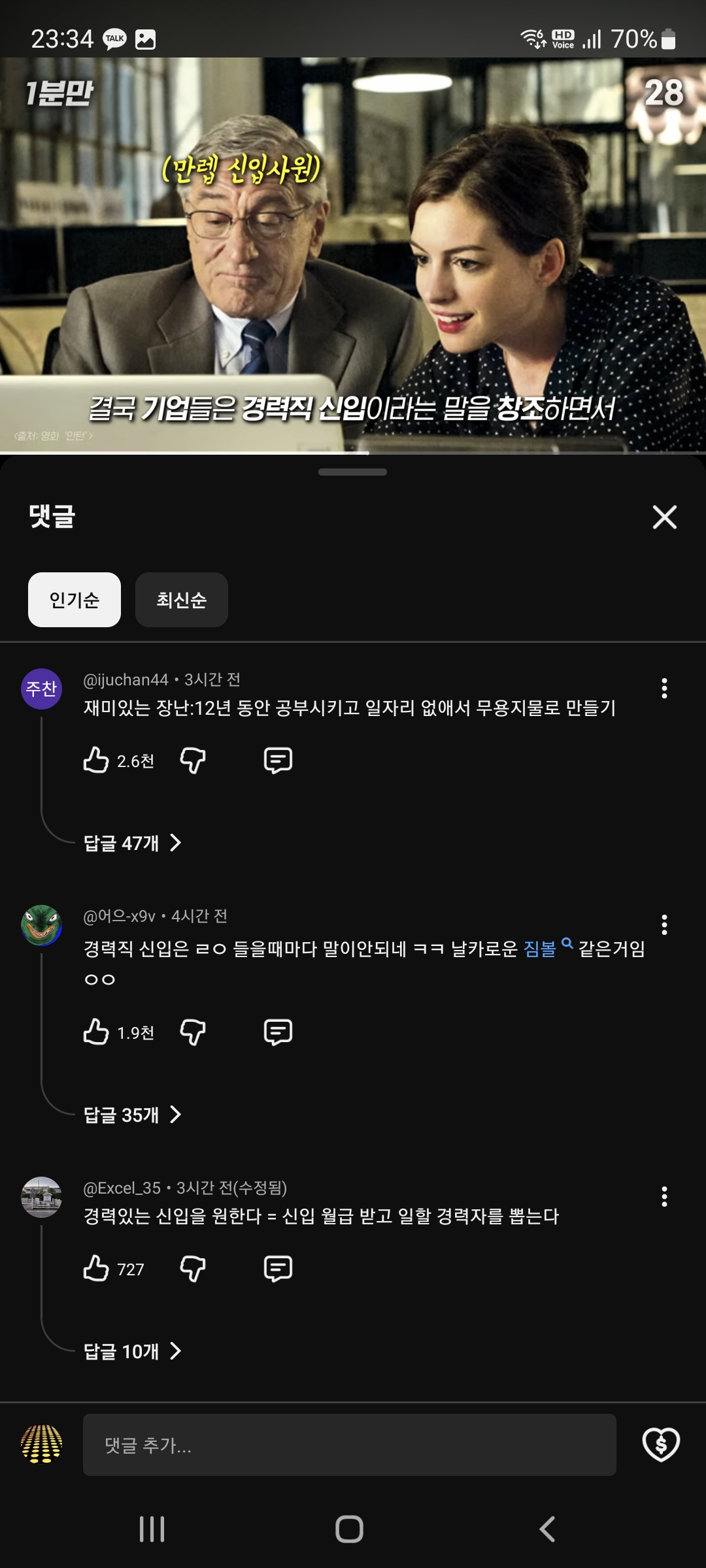706x1568 pixels.
Task: Sort comments by 인기순
Action: (x=75, y=600)
